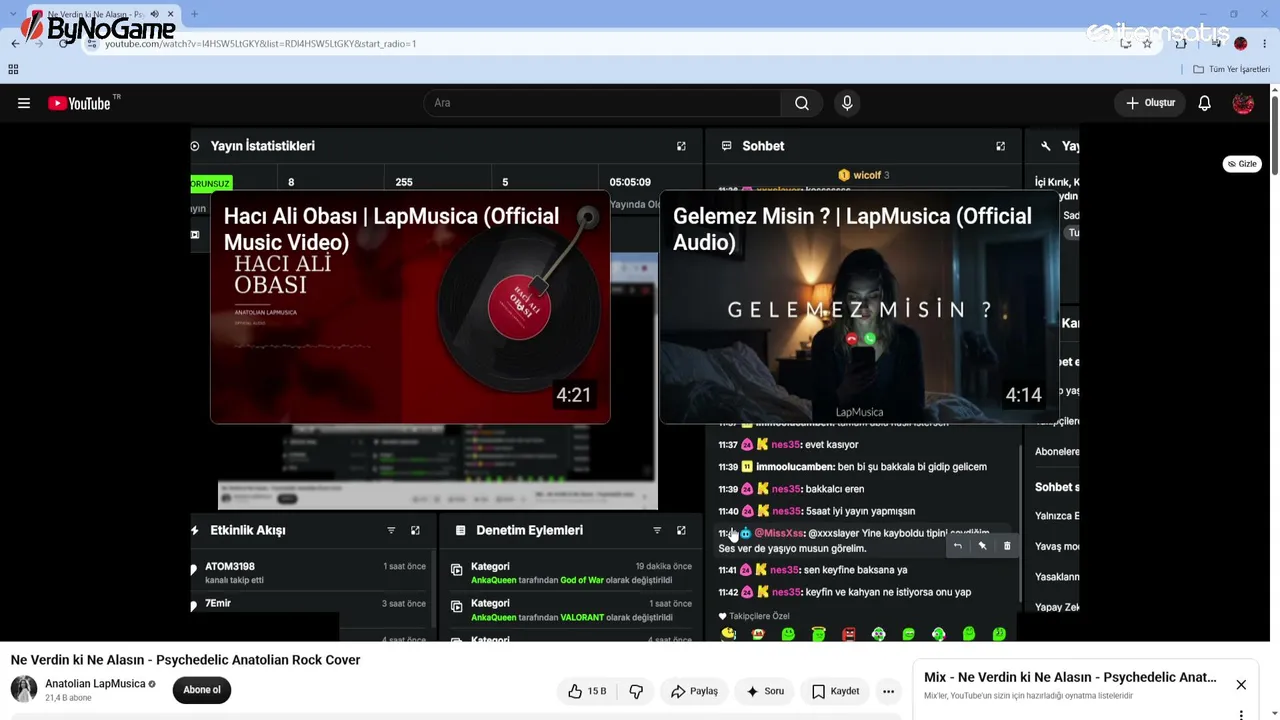
Task: Bookmark this page with the star icon
Action: tap(1147, 44)
